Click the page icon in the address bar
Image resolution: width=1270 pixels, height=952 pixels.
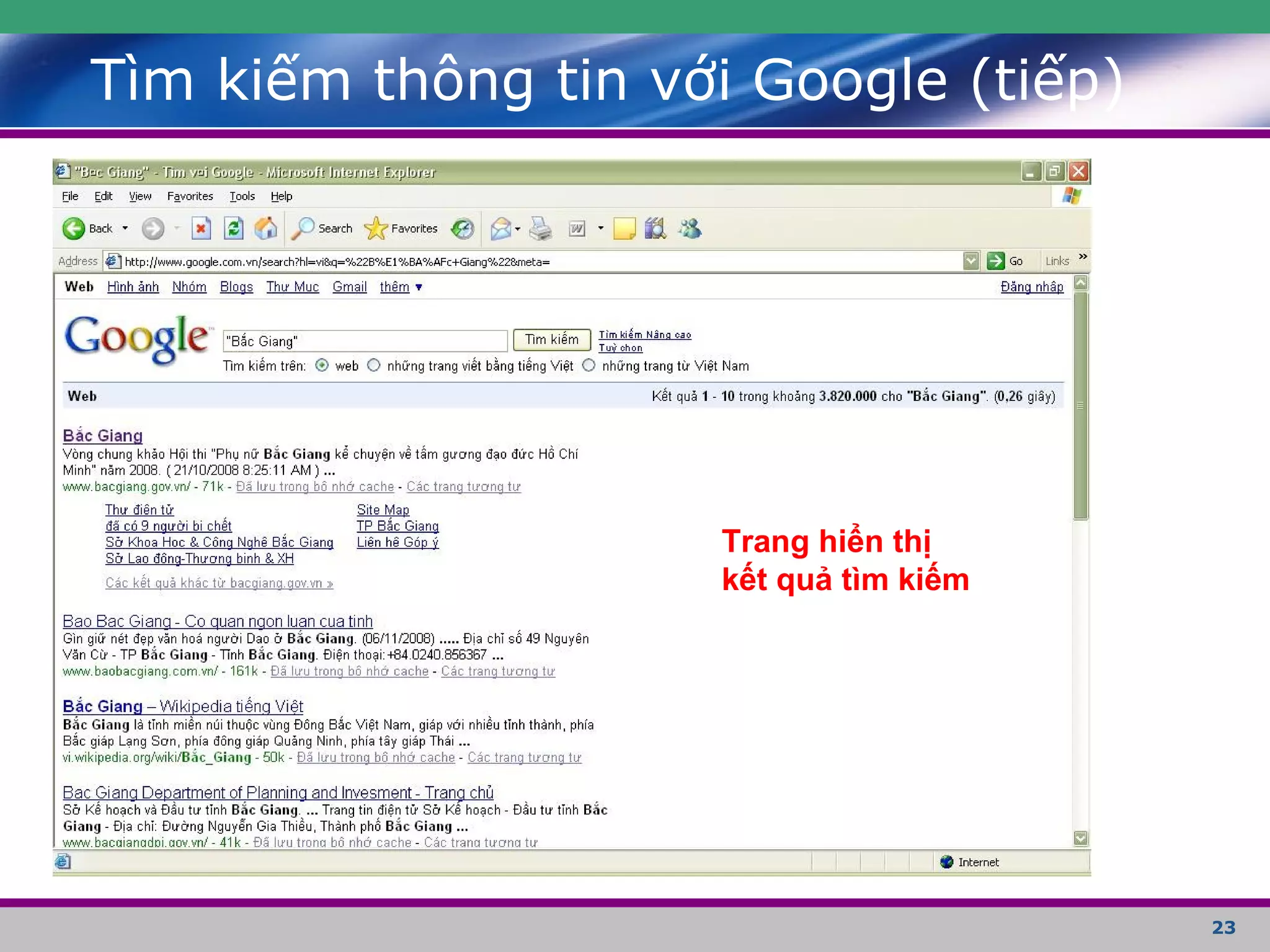click(112, 261)
